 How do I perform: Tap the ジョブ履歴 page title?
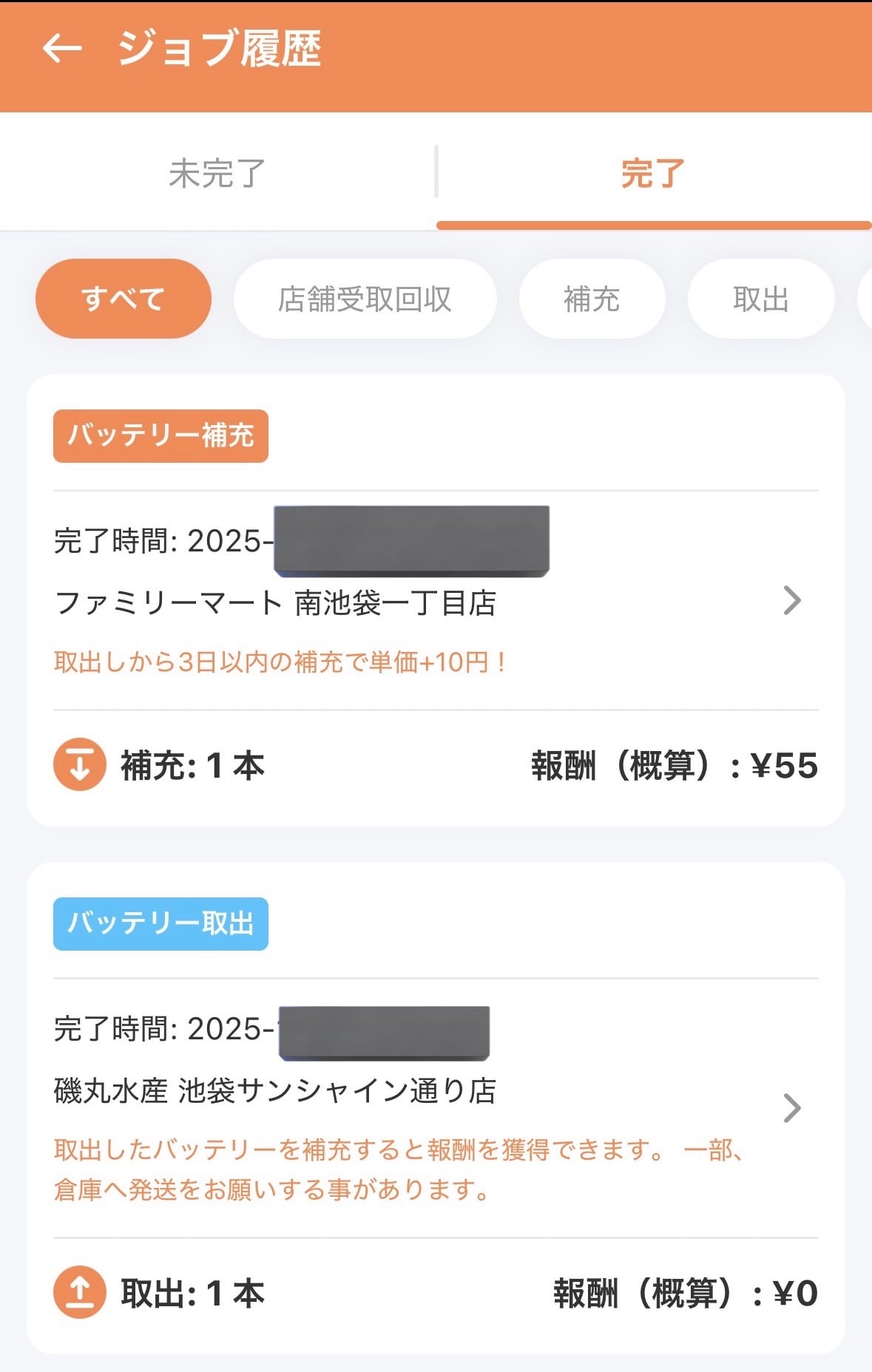[219, 49]
